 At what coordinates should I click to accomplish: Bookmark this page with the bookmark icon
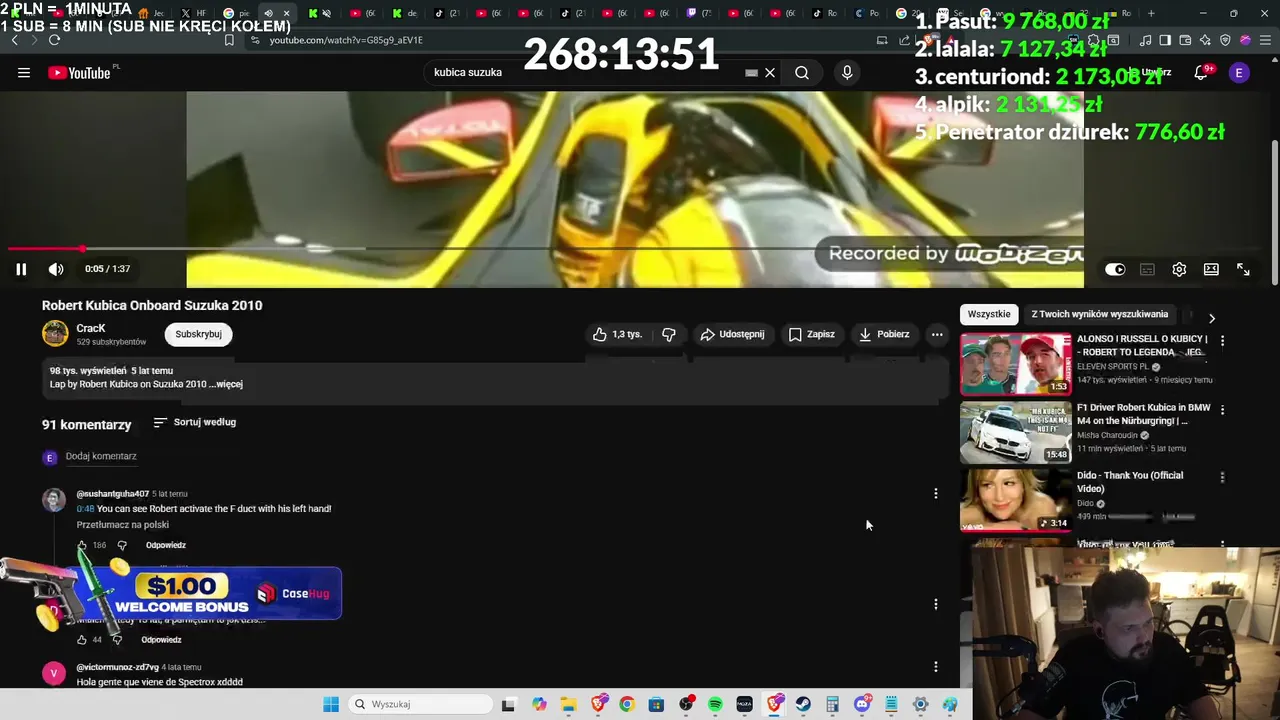point(229,40)
